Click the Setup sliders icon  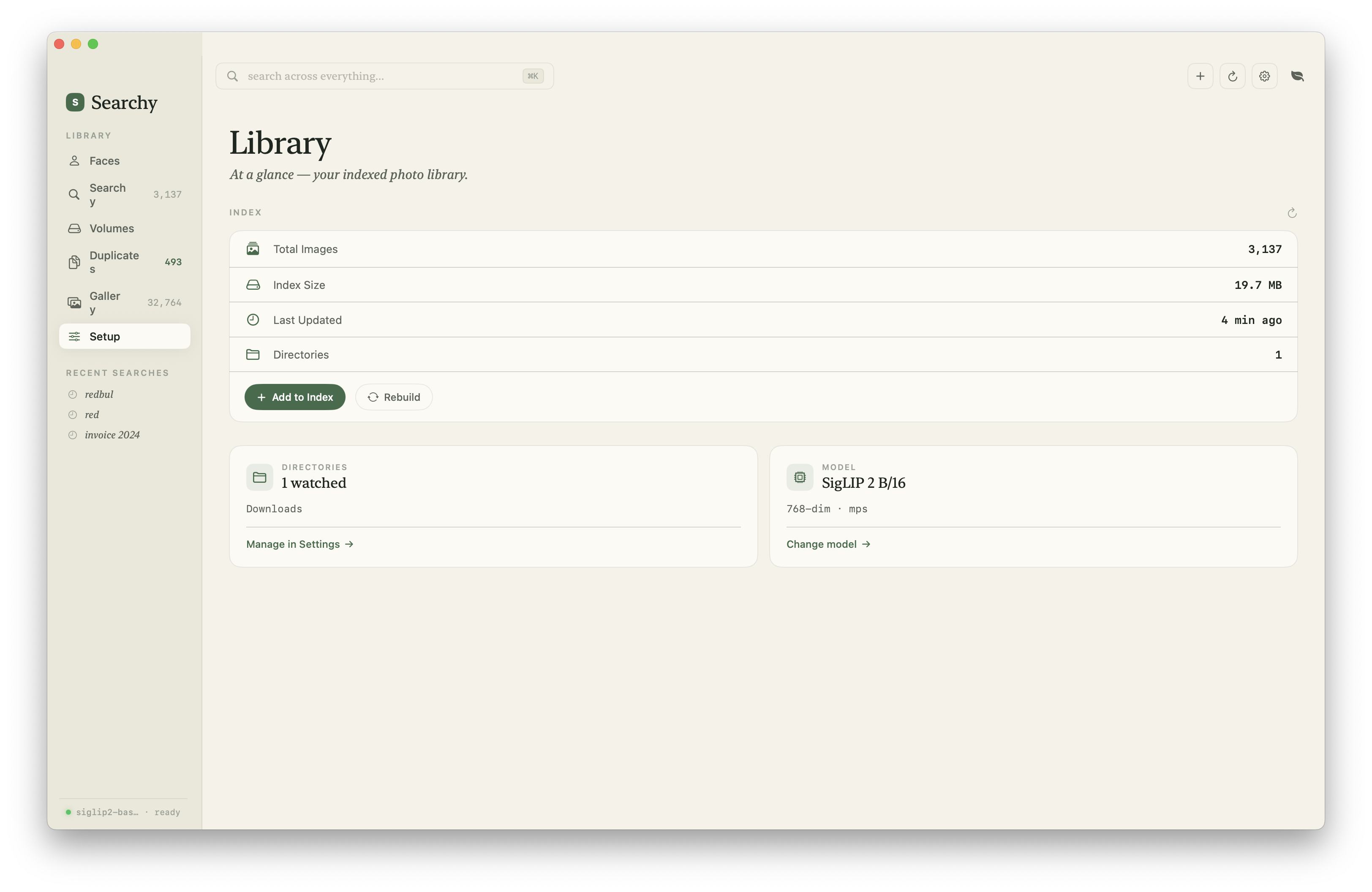[74, 337]
